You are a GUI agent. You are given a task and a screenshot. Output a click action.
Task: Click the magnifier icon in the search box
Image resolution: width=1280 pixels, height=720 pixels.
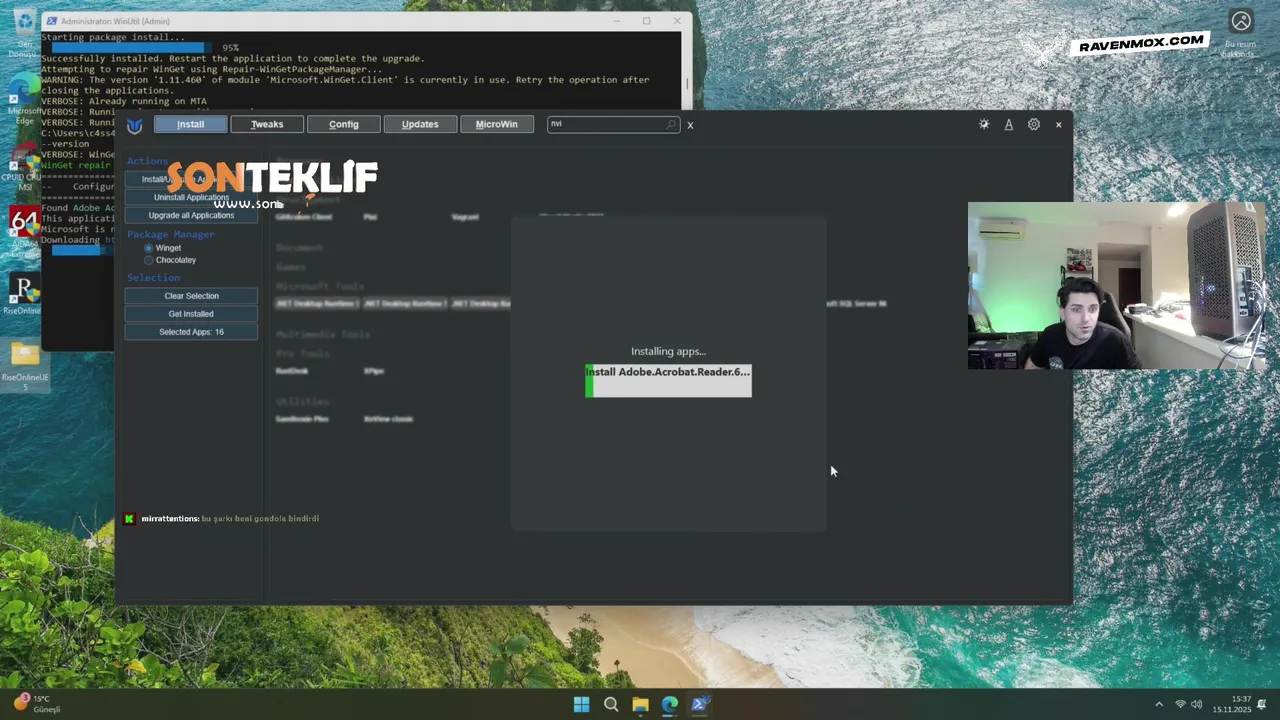671,124
